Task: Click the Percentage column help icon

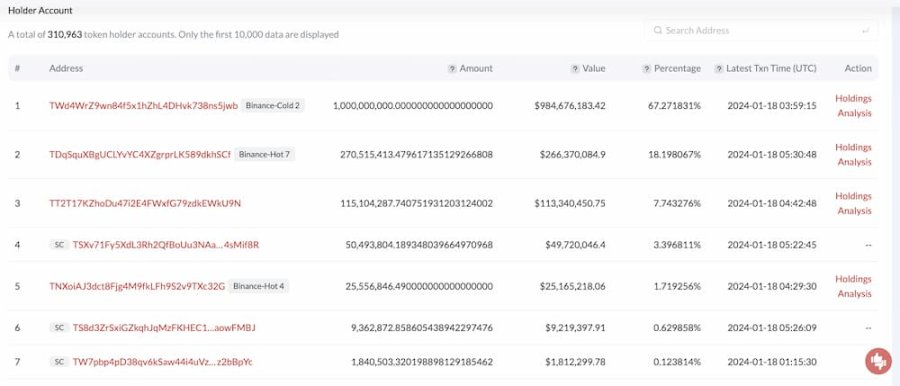Action: (646, 68)
